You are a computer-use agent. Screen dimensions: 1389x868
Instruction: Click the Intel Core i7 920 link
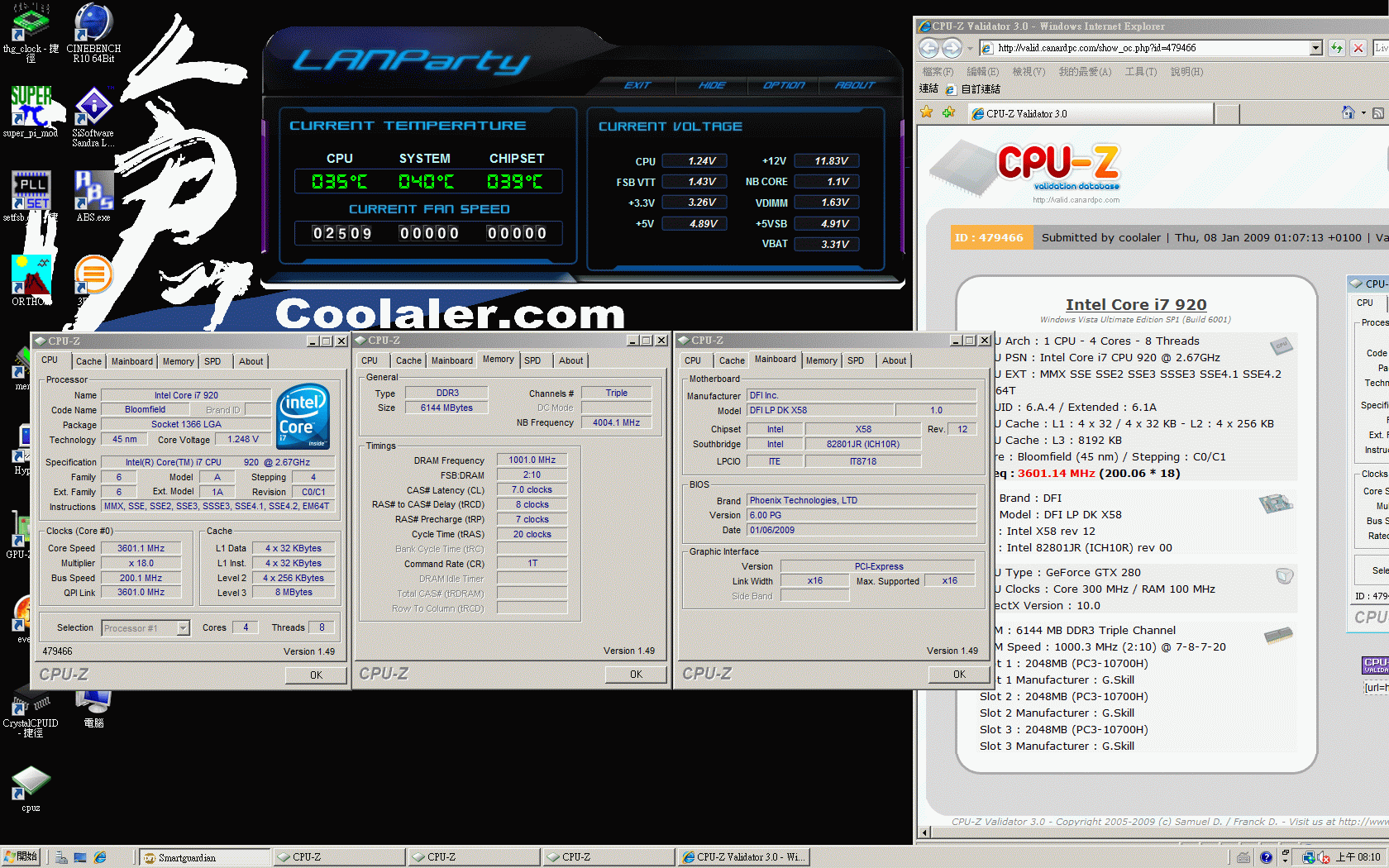[1135, 304]
